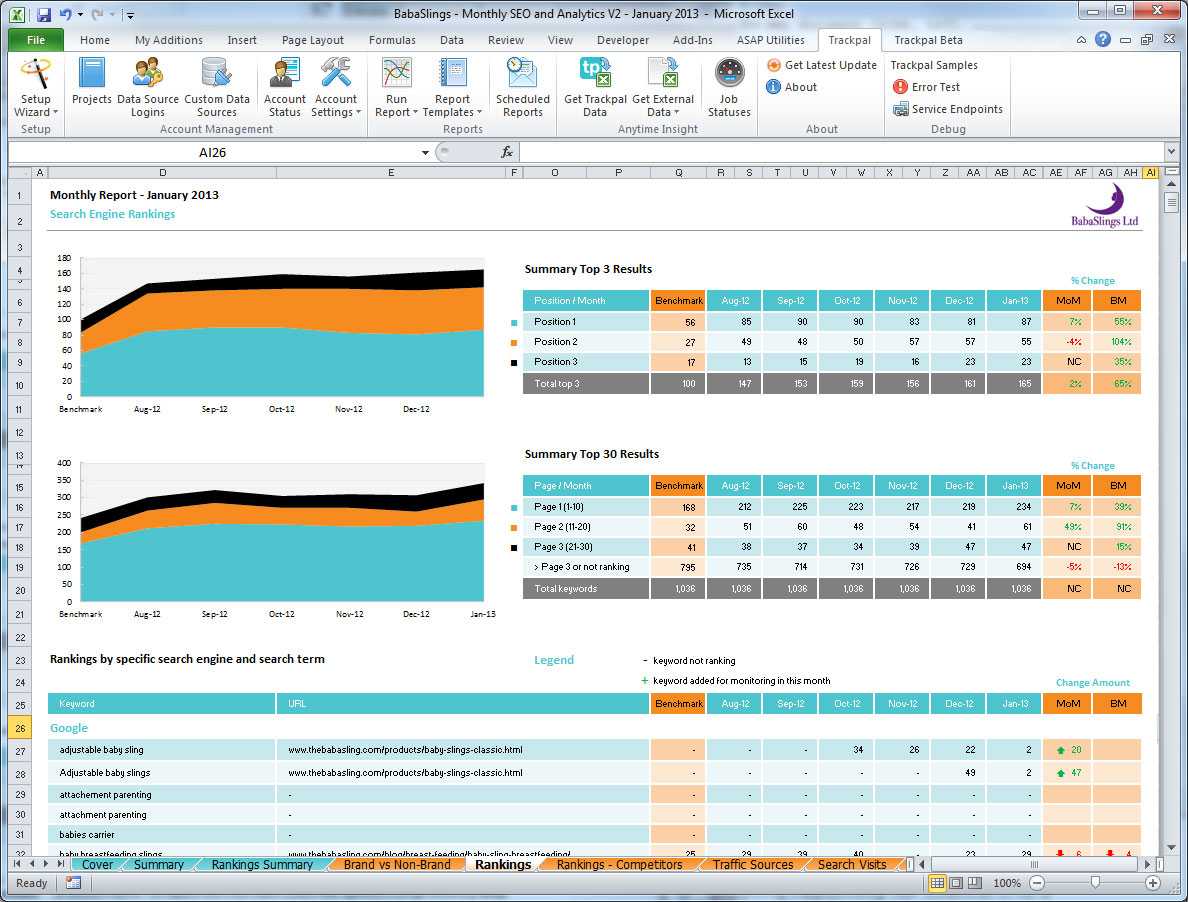
Task: Open the File tab
Action: pos(36,40)
